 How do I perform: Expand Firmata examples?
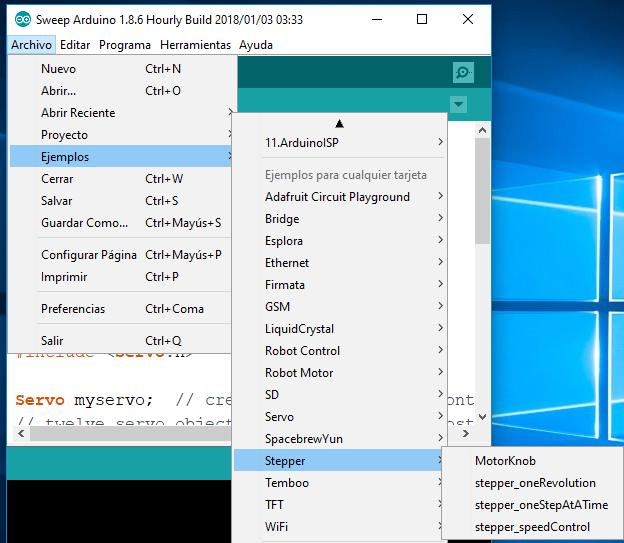pyautogui.click(x=339, y=285)
